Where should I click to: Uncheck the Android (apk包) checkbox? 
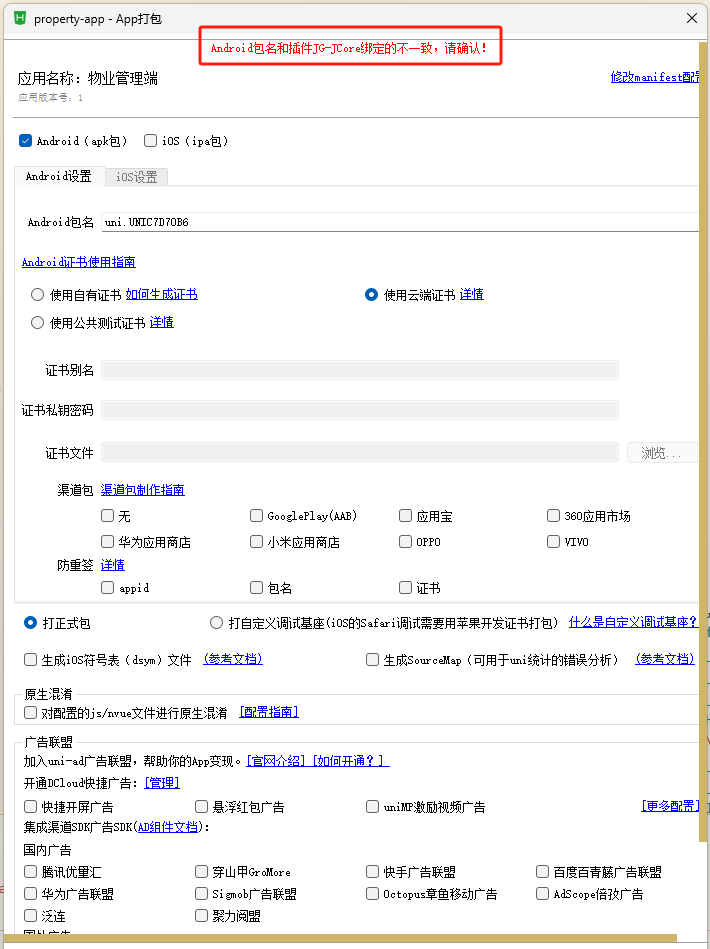point(25,141)
